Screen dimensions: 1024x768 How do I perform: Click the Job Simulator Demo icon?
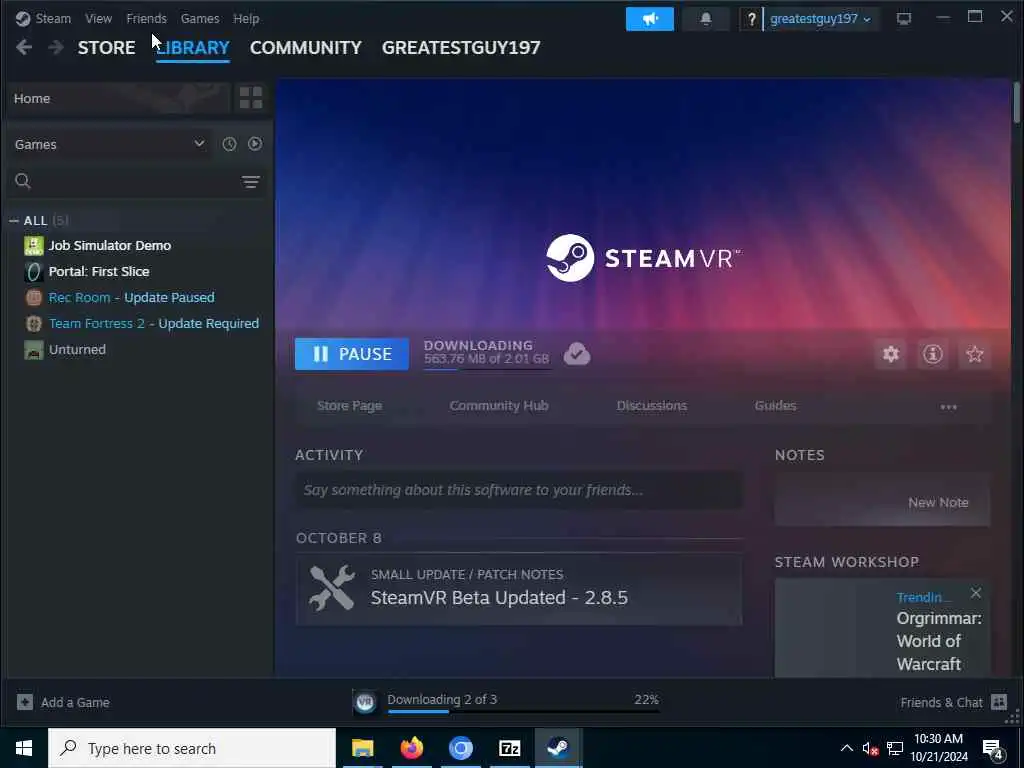coord(33,246)
